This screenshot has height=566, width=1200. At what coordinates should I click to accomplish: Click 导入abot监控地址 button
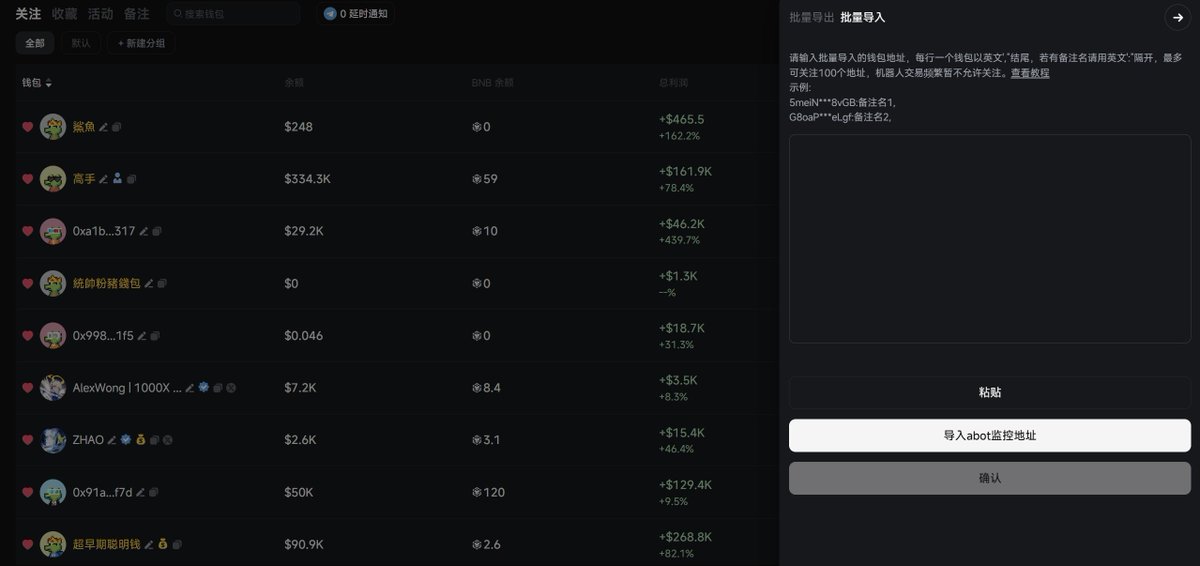coord(990,435)
